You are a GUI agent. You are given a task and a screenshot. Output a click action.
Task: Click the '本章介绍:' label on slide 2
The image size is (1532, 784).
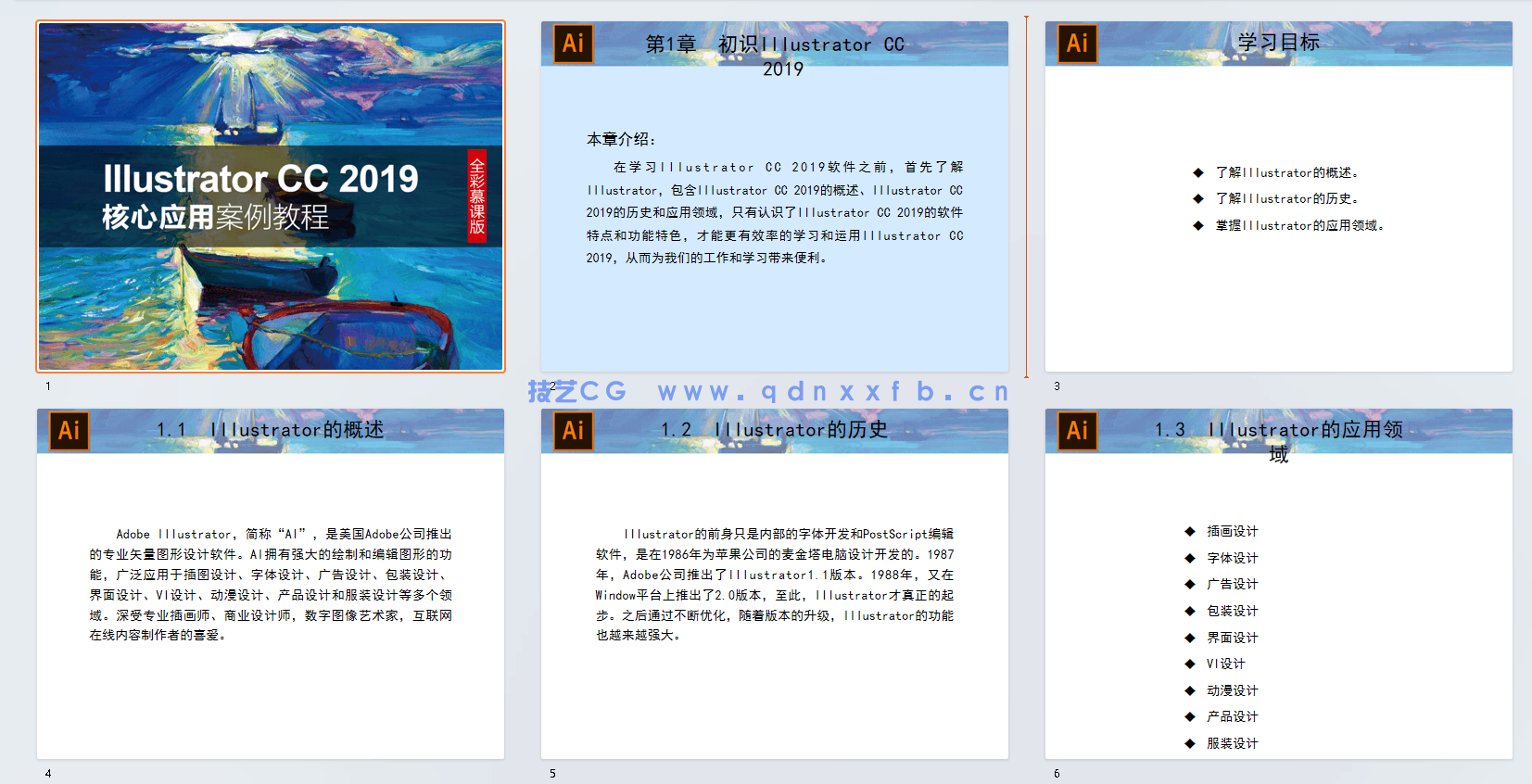(x=622, y=139)
